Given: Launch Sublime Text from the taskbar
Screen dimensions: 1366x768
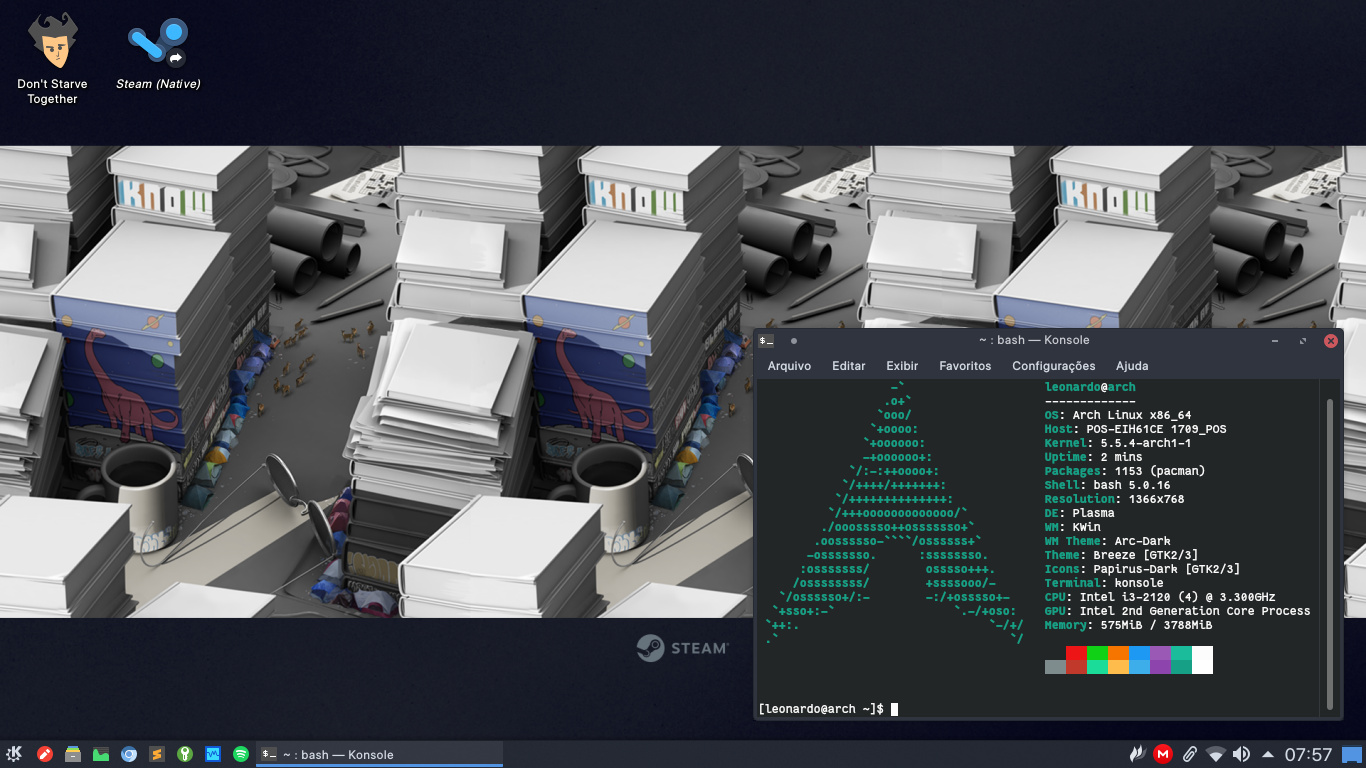Looking at the screenshot, I should [x=157, y=754].
